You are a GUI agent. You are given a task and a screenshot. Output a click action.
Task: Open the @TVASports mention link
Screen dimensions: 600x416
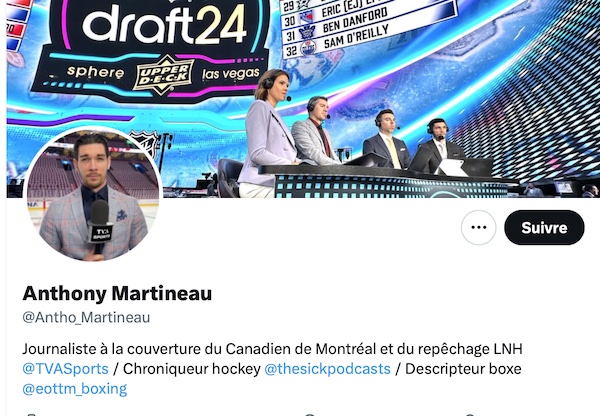pos(65,369)
